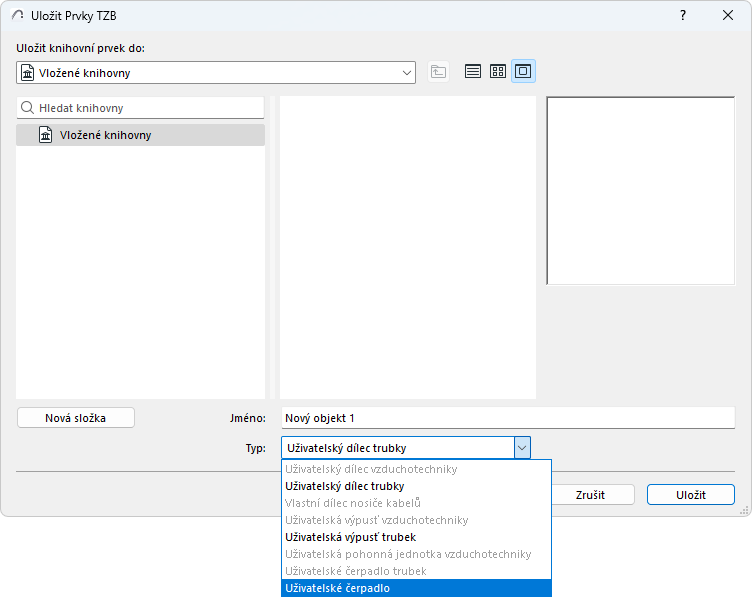
Task: Click the Typ combo box showing Uživatelský dílec trubky
Action: [x=406, y=448]
